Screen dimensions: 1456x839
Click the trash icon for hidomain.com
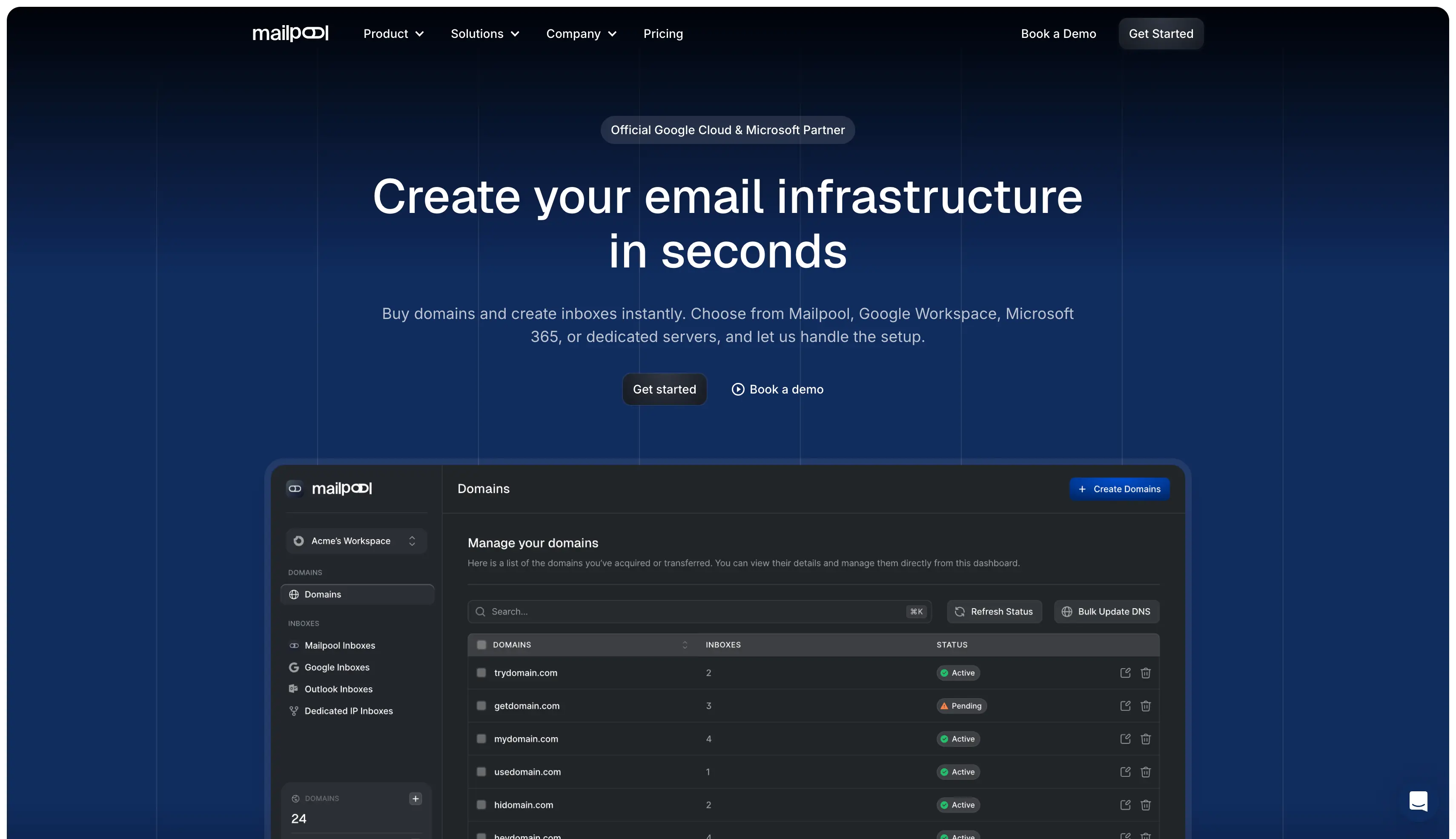(1145, 805)
